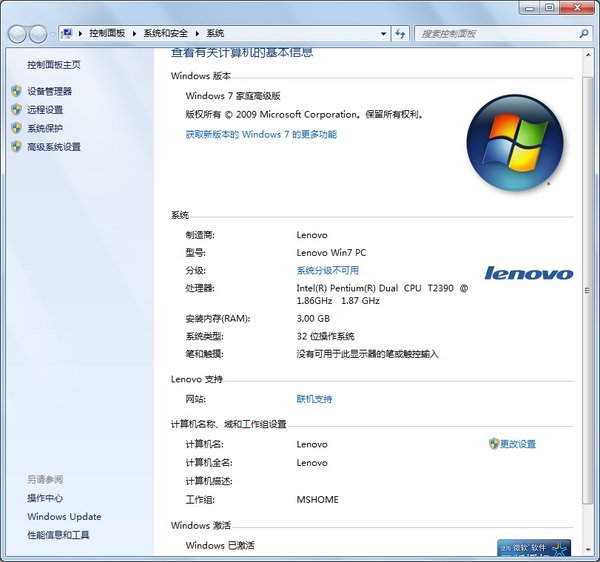
Task: Expand the arrow before 控制面板 breadcrumb
Action: 80,34
